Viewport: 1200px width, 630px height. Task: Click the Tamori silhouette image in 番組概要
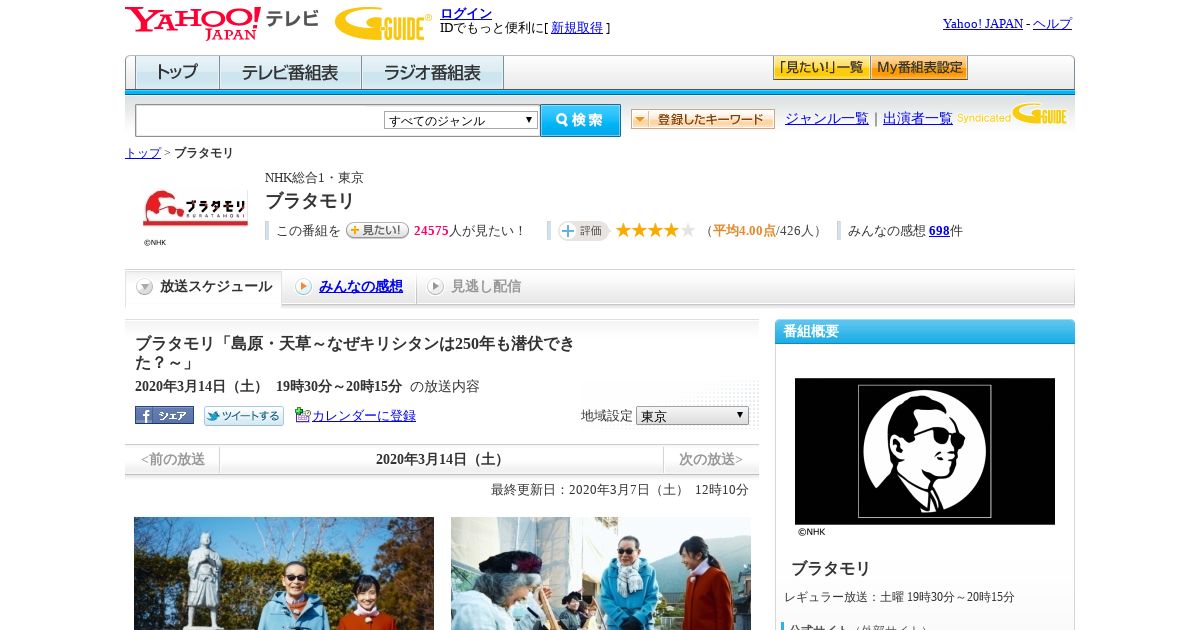point(925,451)
